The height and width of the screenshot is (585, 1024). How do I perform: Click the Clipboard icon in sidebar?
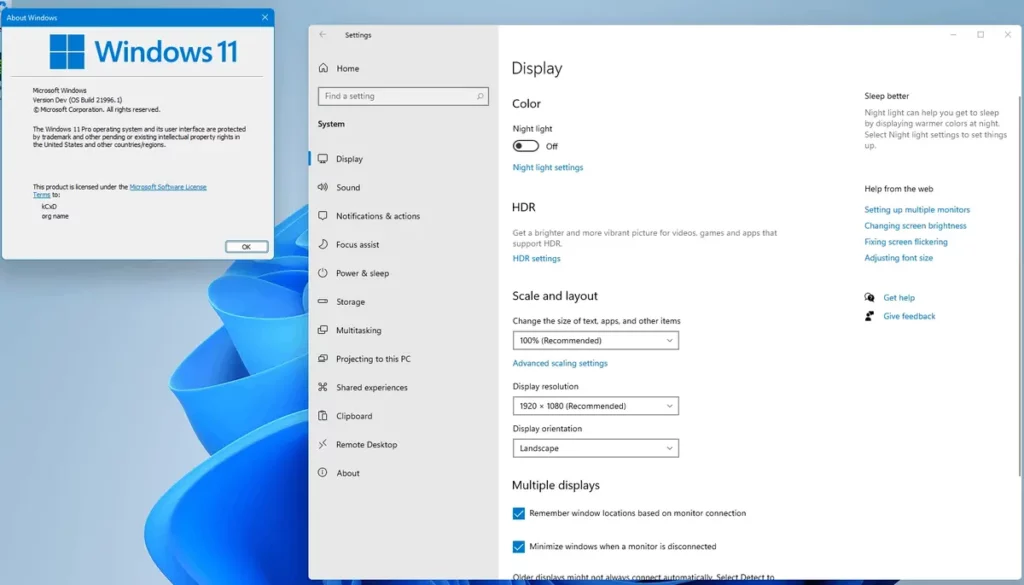(322, 415)
